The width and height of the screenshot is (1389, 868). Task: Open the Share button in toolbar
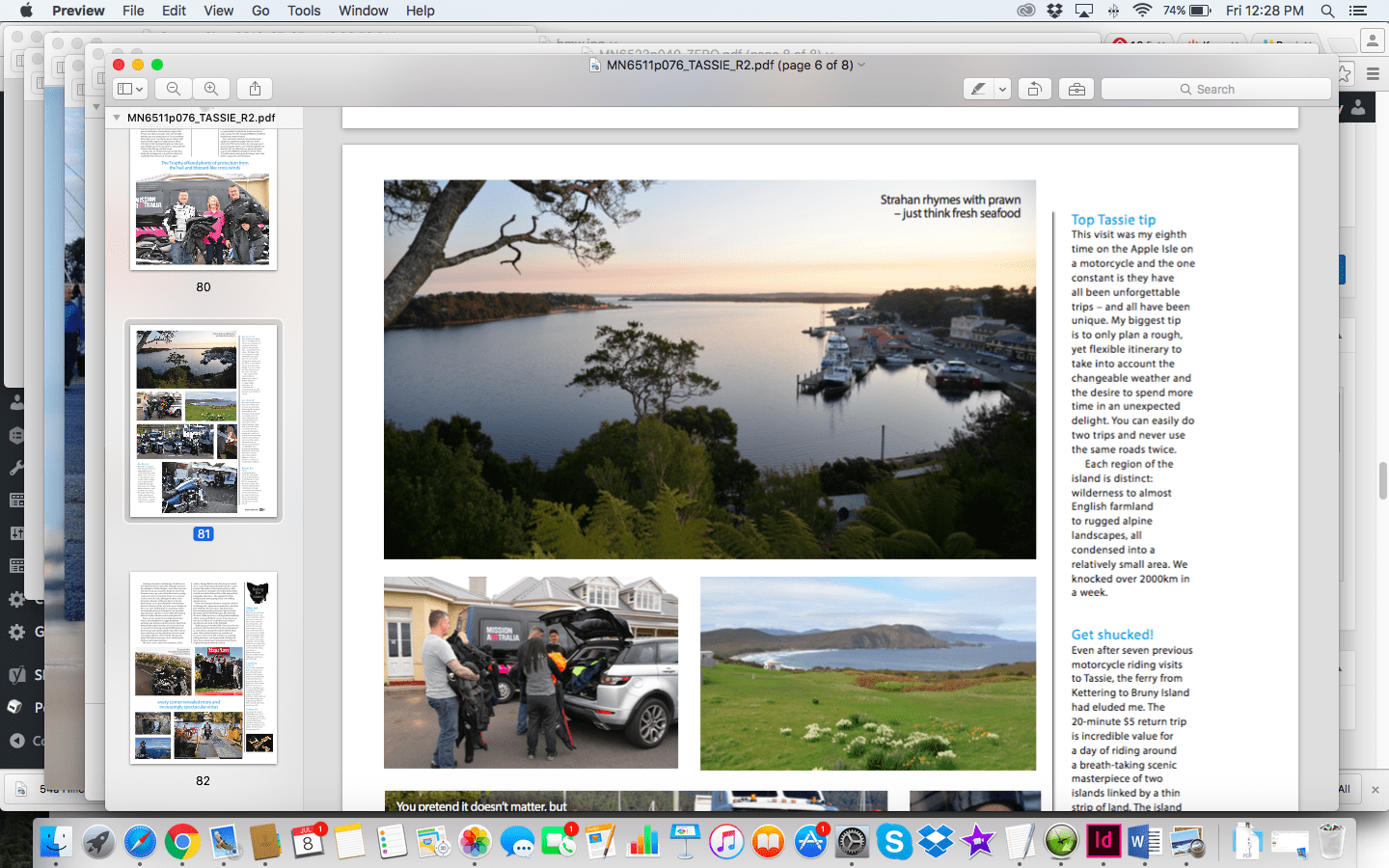[x=255, y=89]
